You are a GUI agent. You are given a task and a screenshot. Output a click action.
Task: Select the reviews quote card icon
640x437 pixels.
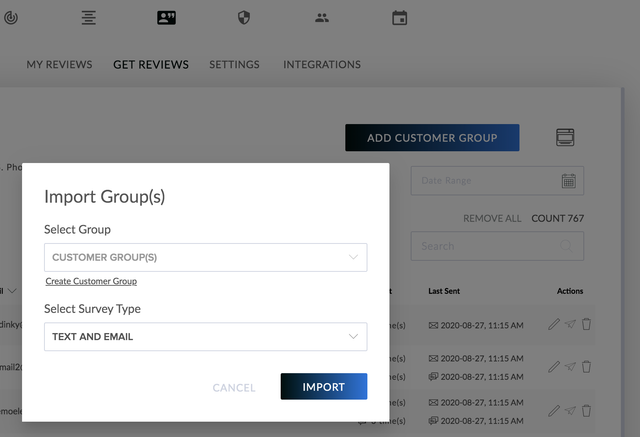point(167,18)
